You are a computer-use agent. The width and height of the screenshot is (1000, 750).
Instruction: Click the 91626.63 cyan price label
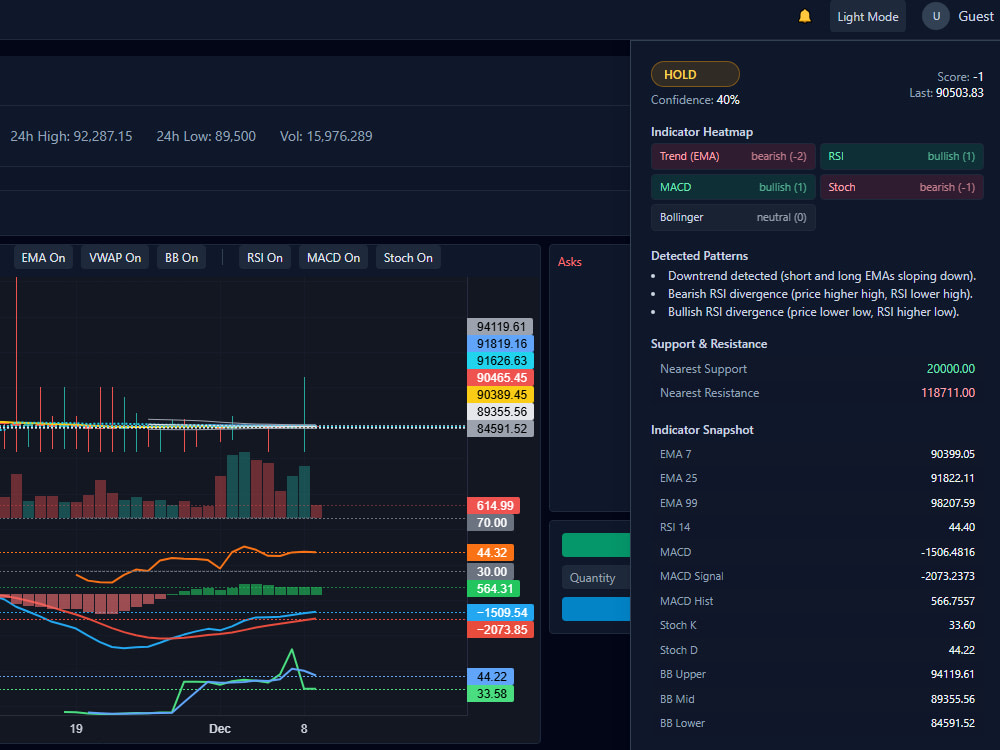[501, 361]
